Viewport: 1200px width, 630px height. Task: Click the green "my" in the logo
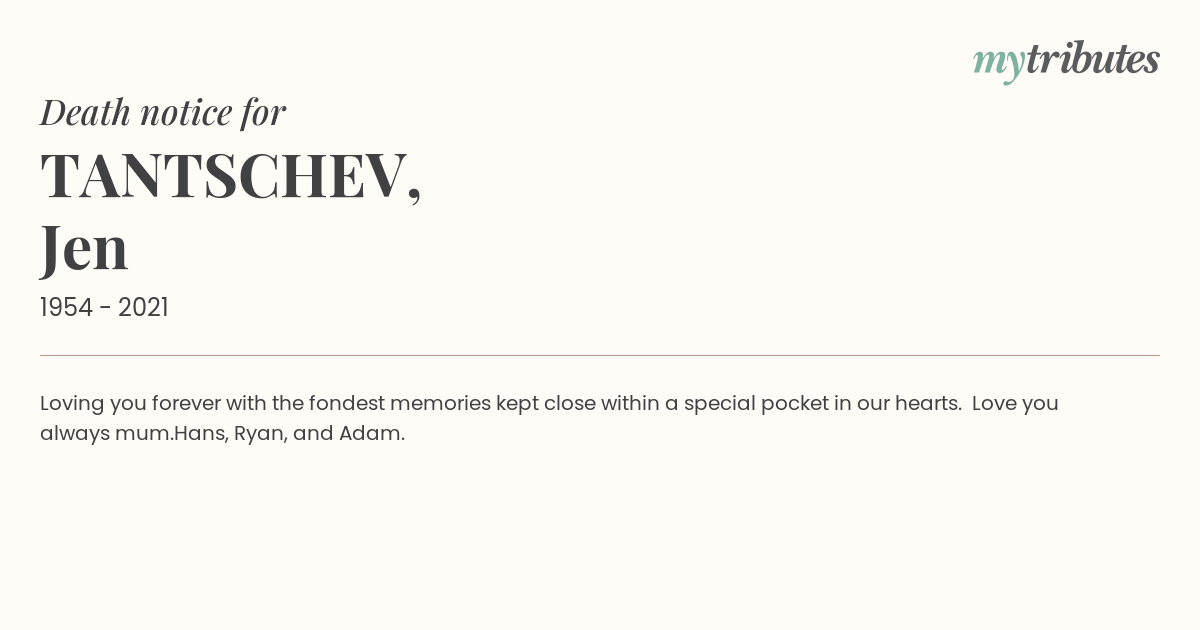pos(999,64)
